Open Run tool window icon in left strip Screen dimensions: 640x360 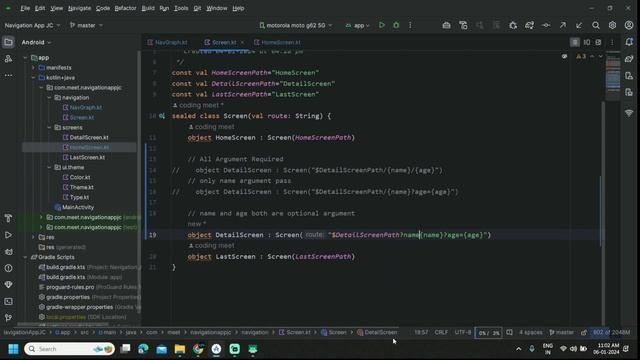tap(8, 235)
